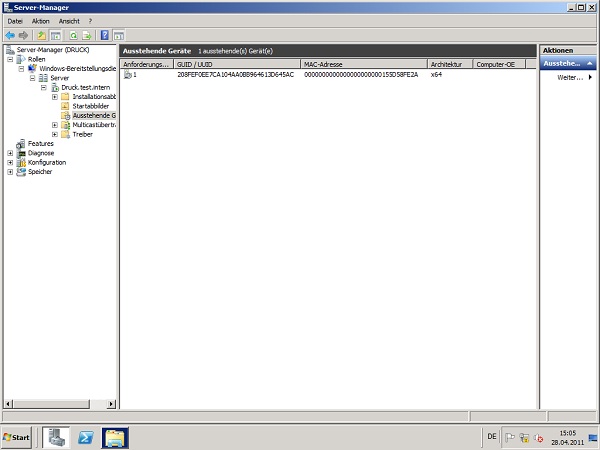Collapse the Druck.test.intern node
Image resolution: width=600 pixels, height=450 pixels.
[44, 88]
